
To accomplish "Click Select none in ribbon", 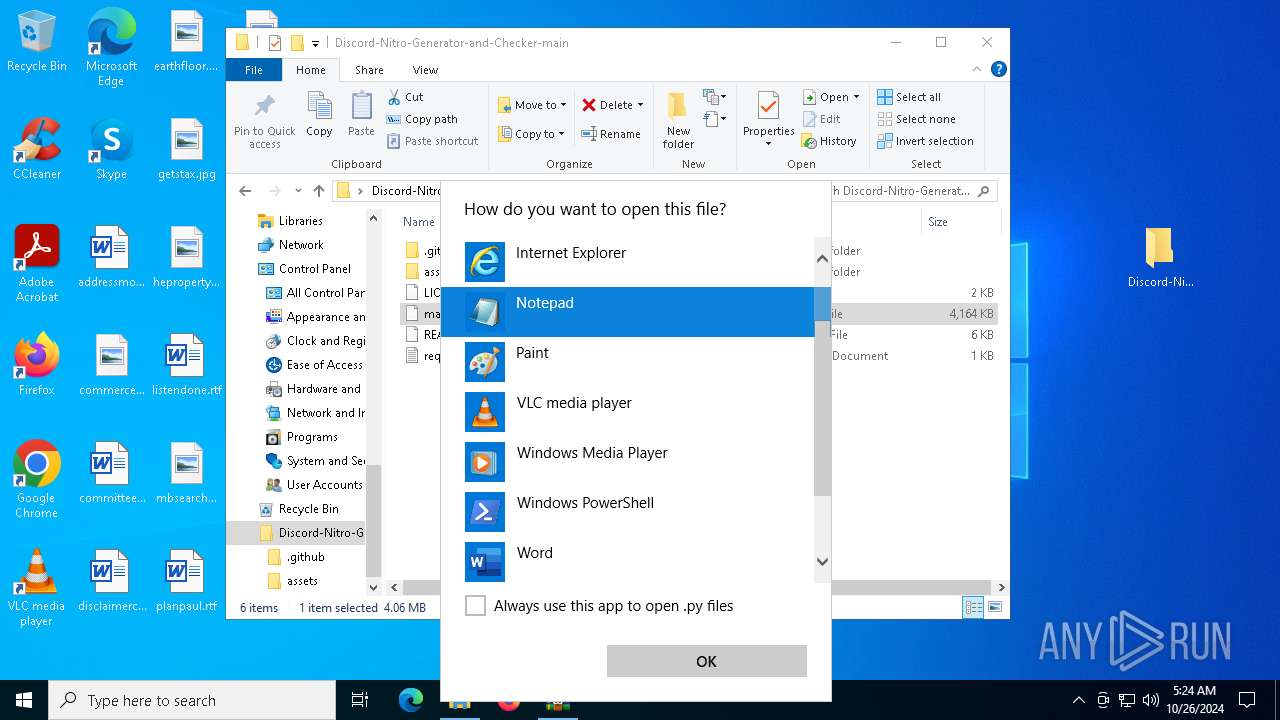I will coord(916,119).
